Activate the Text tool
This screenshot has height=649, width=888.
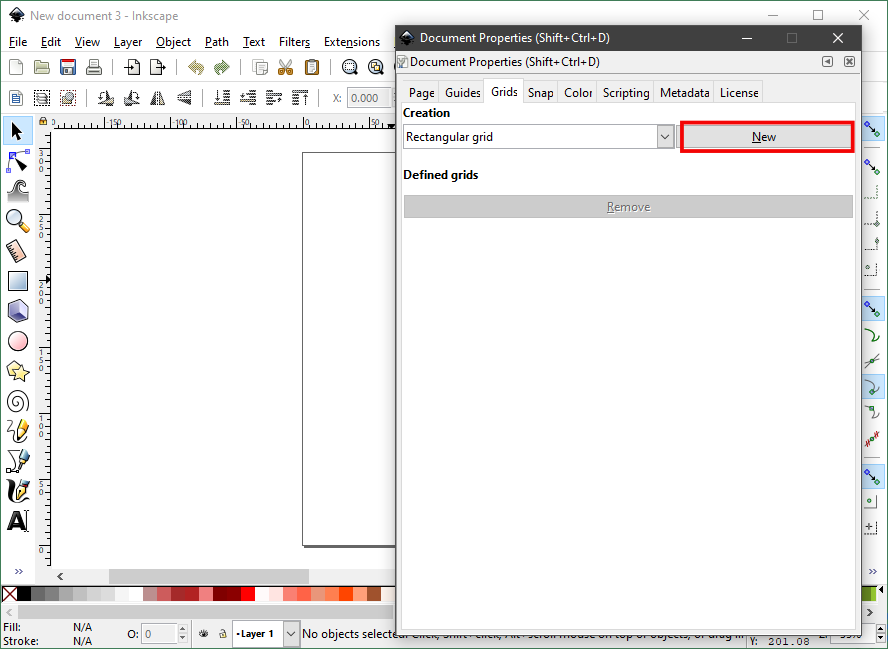coord(18,521)
